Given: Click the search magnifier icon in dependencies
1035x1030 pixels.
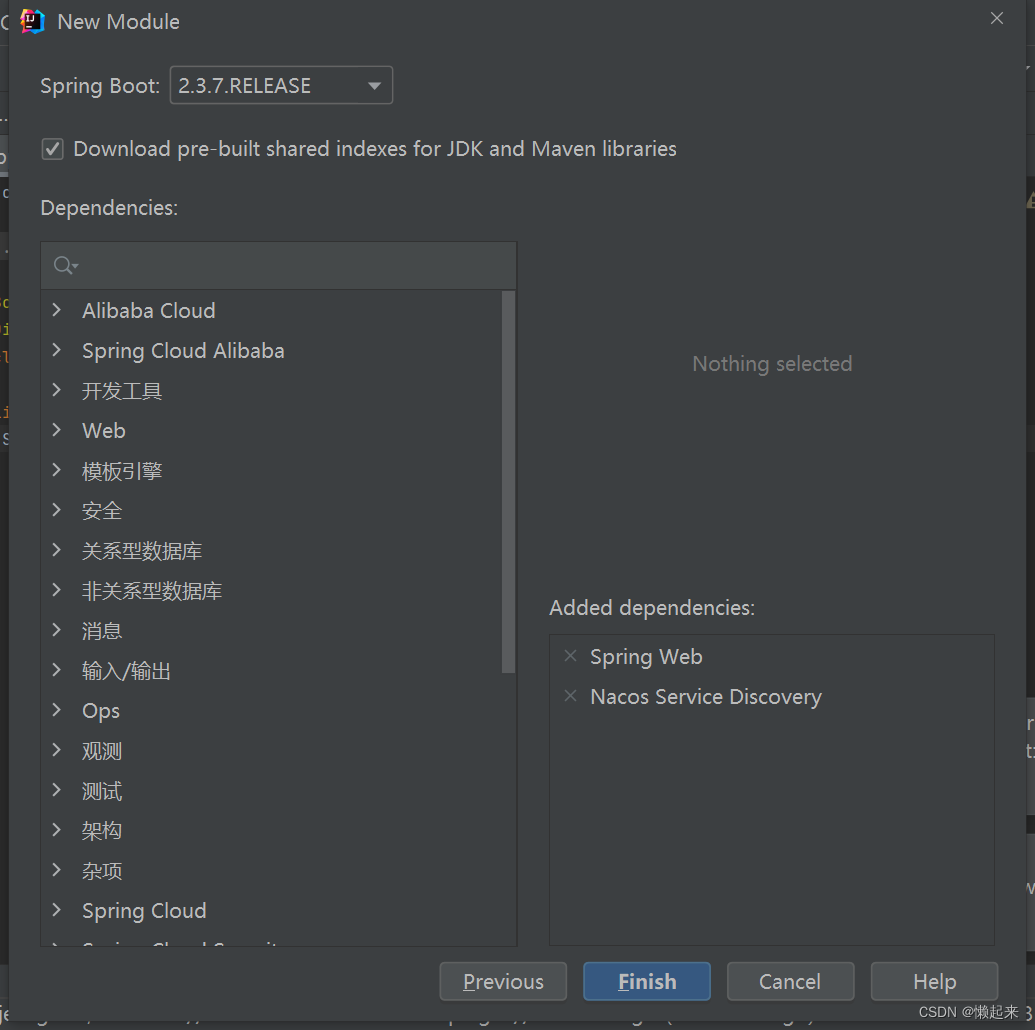Looking at the screenshot, I should pyautogui.click(x=65, y=265).
